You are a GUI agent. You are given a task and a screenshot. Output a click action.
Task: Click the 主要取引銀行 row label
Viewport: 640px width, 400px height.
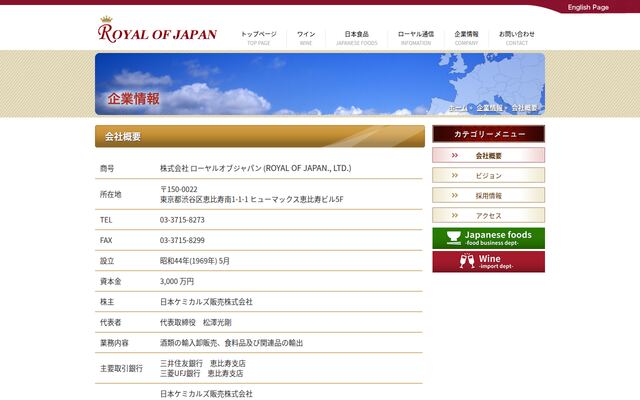tap(121, 369)
